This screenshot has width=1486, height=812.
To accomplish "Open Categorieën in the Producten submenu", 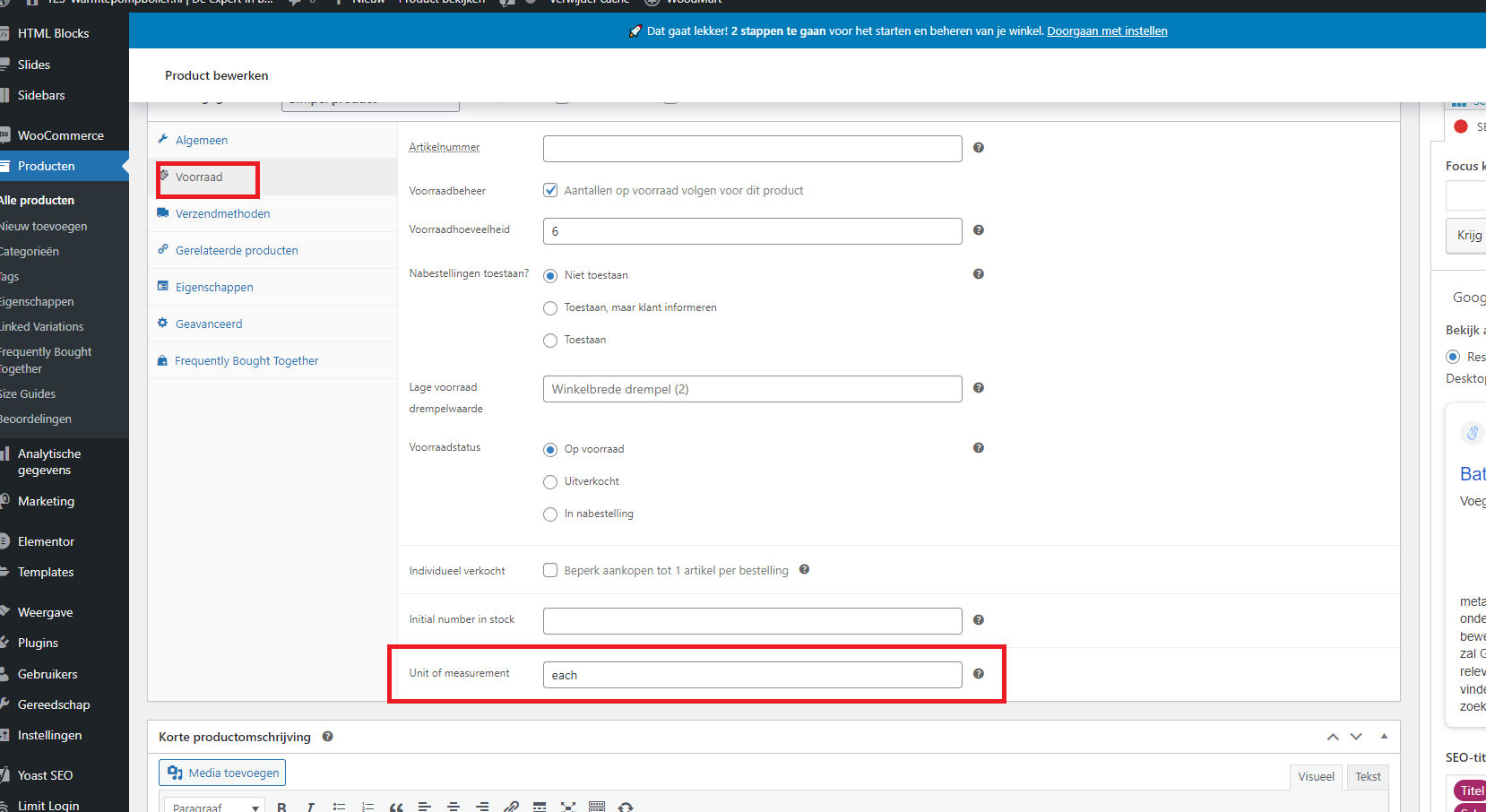I will [x=30, y=252].
